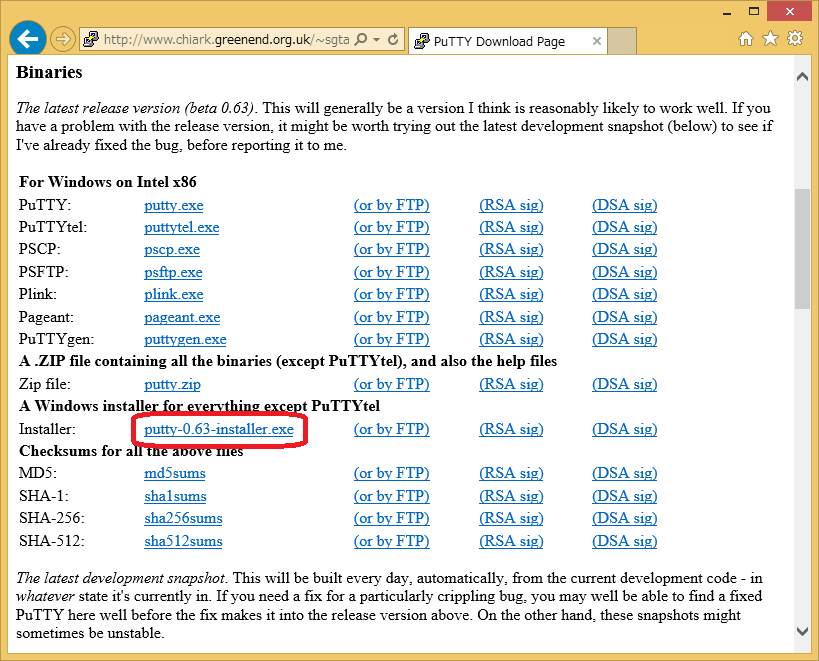Click DSA sig in SHA-512 row
819x661 pixels.
(625, 541)
